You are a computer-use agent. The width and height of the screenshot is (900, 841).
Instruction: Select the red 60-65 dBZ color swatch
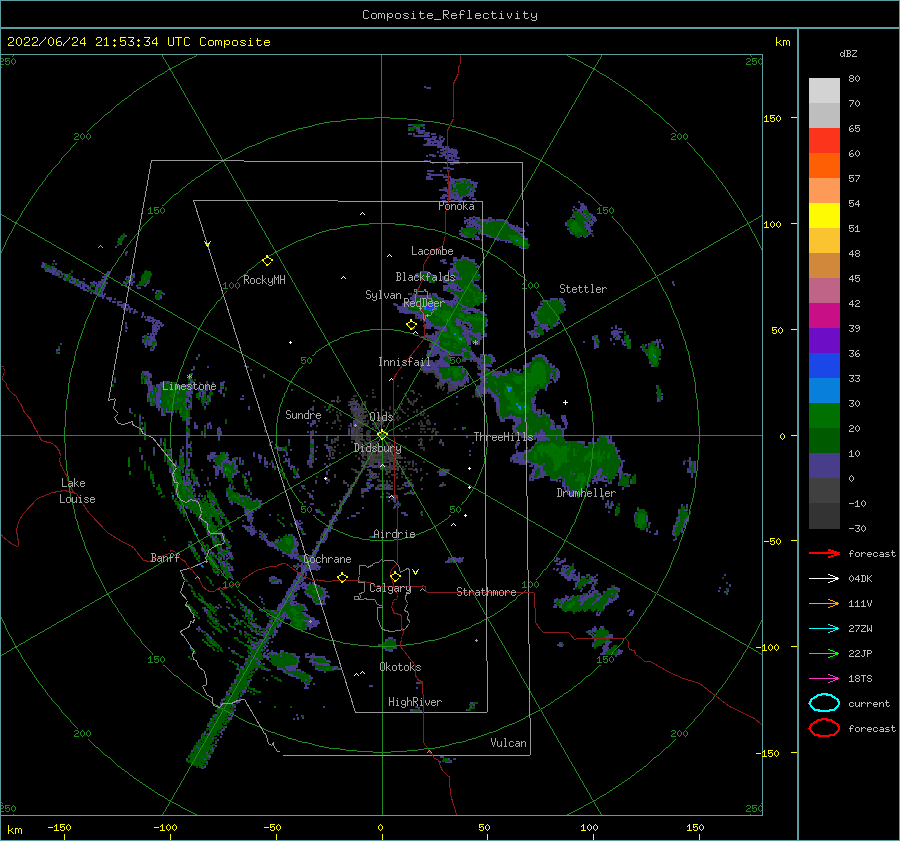click(824, 141)
